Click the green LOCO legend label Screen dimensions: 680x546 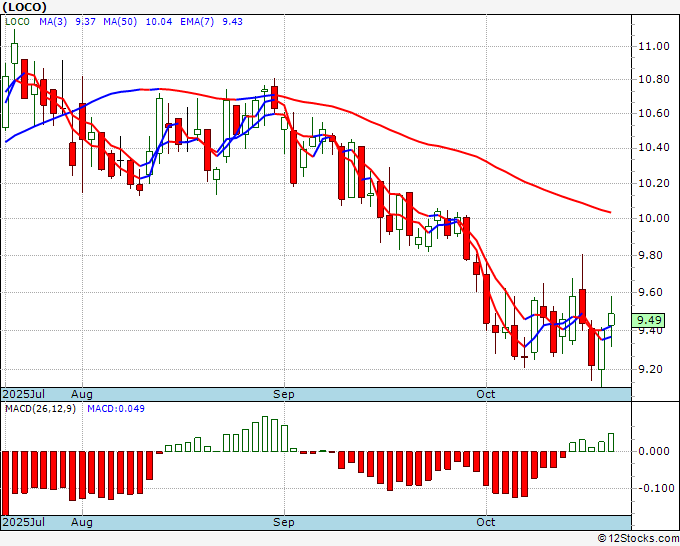pos(17,22)
